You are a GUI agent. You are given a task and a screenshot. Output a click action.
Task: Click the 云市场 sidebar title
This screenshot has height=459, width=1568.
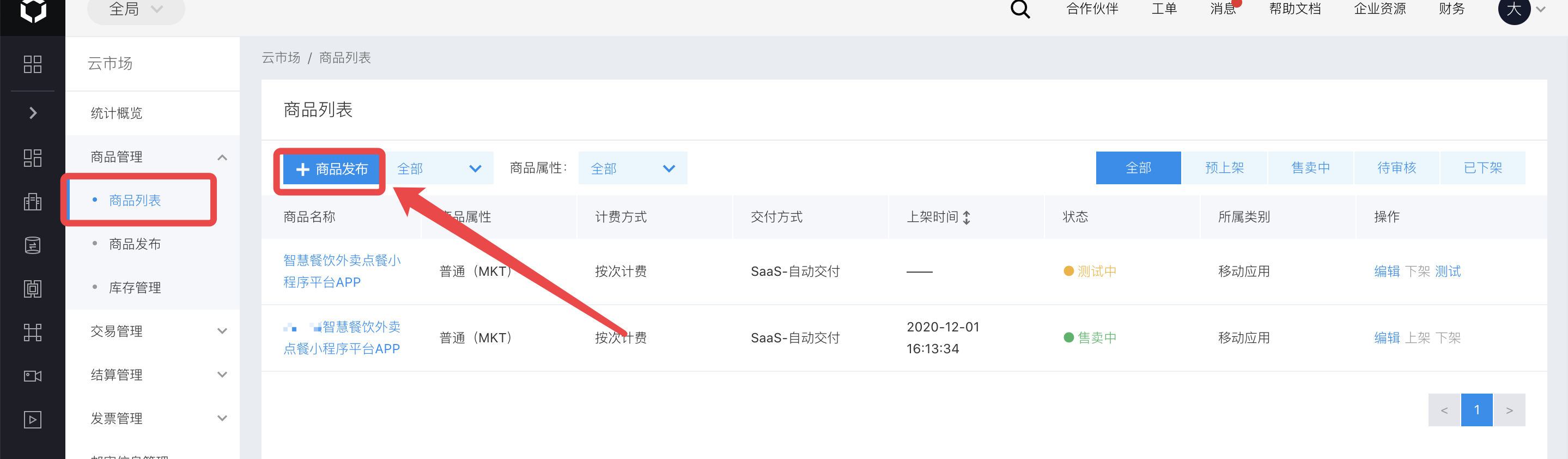pos(110,63)
